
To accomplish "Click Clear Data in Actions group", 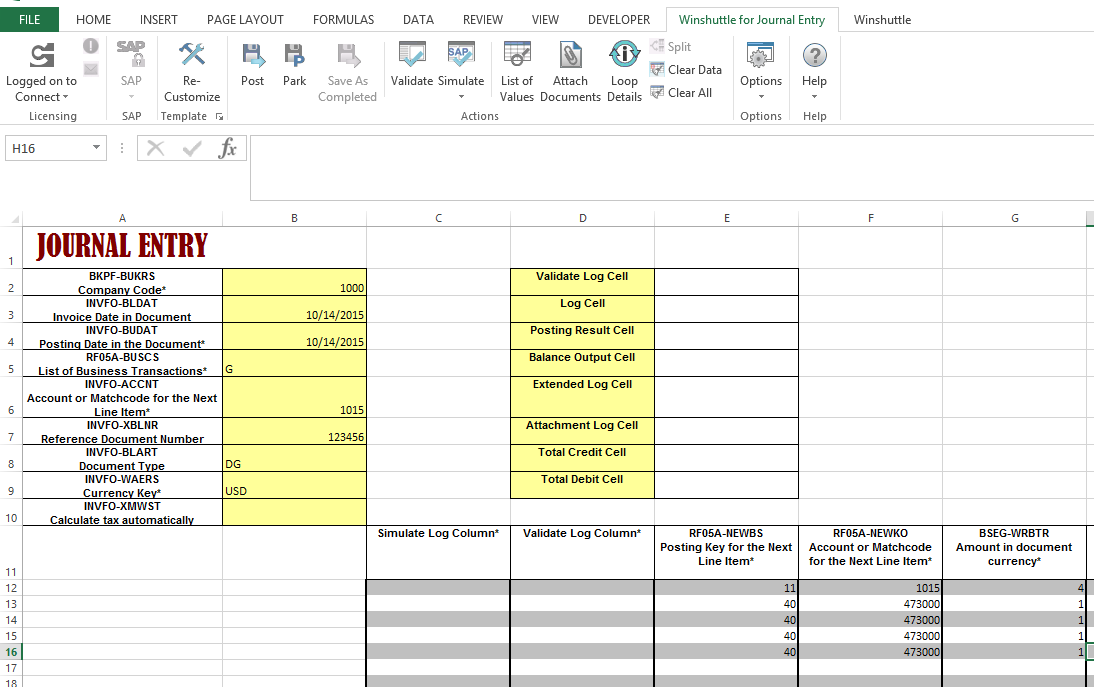I will click(x=686, y=70).
